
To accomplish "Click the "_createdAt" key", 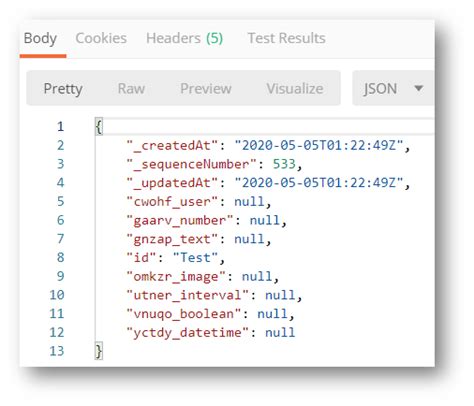I will pos(172,145).
